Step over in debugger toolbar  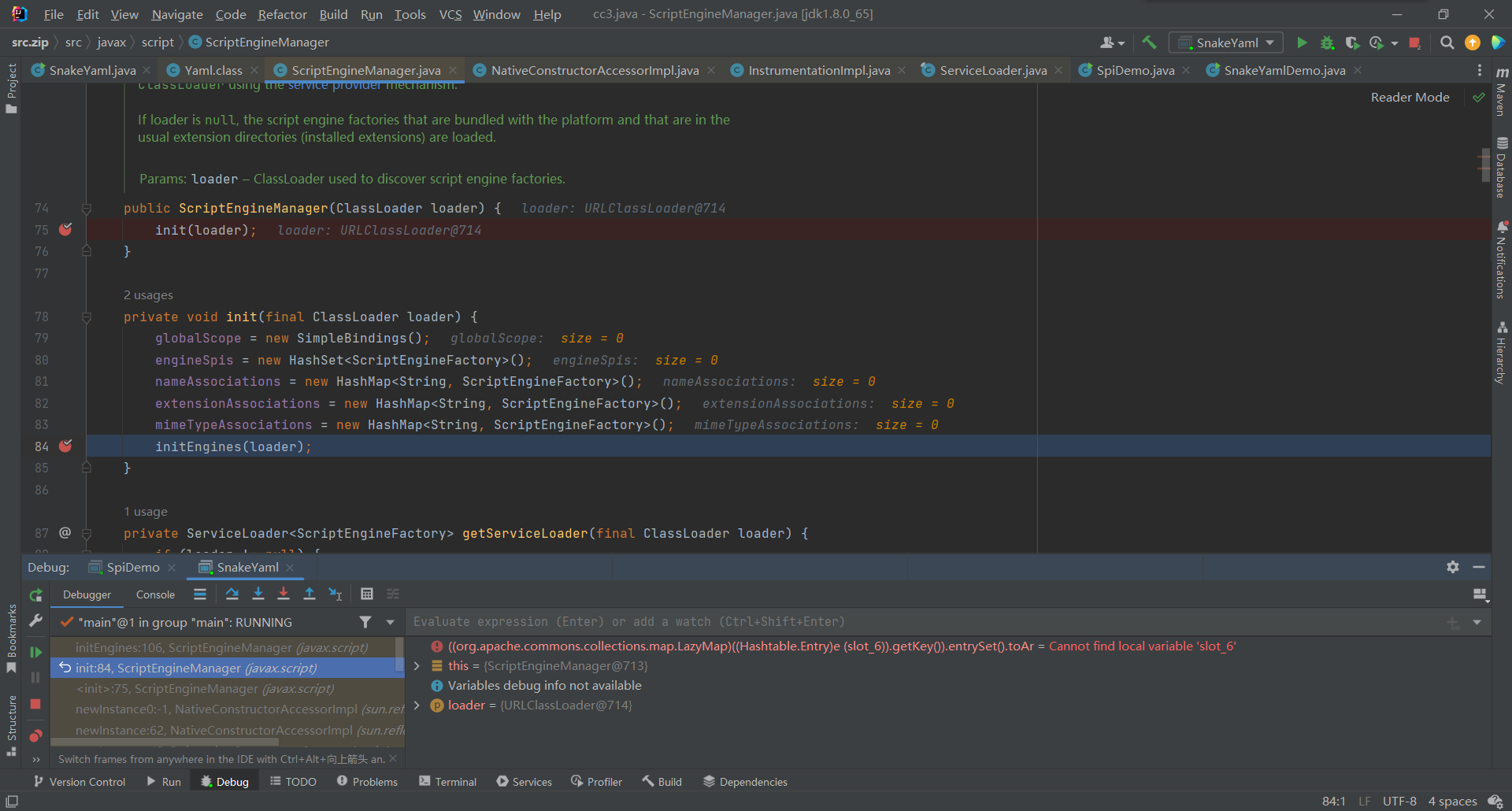tap(232, 594)
